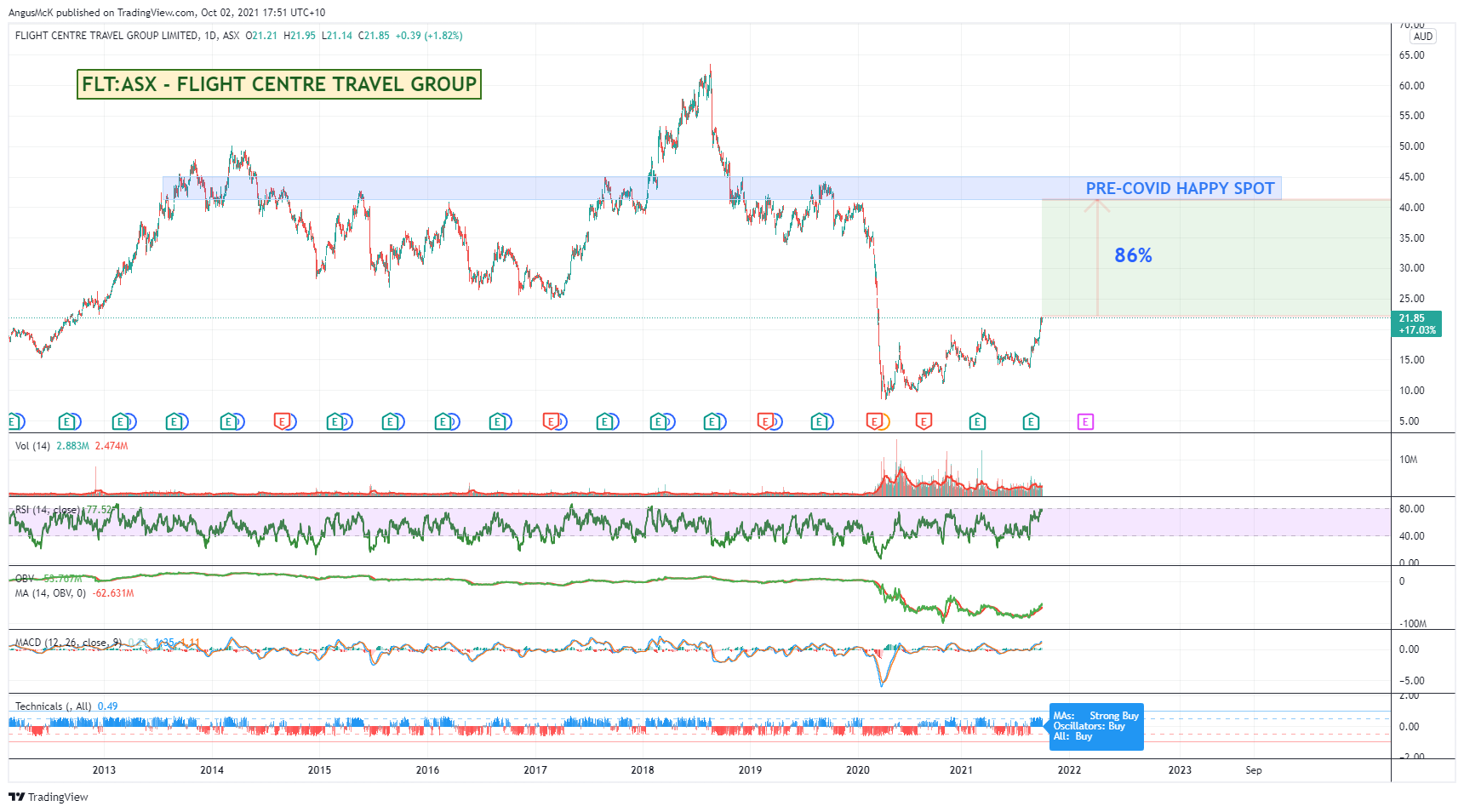Click the MA value -62.631M
The image size is (1464, 812).
click(113, 593)
